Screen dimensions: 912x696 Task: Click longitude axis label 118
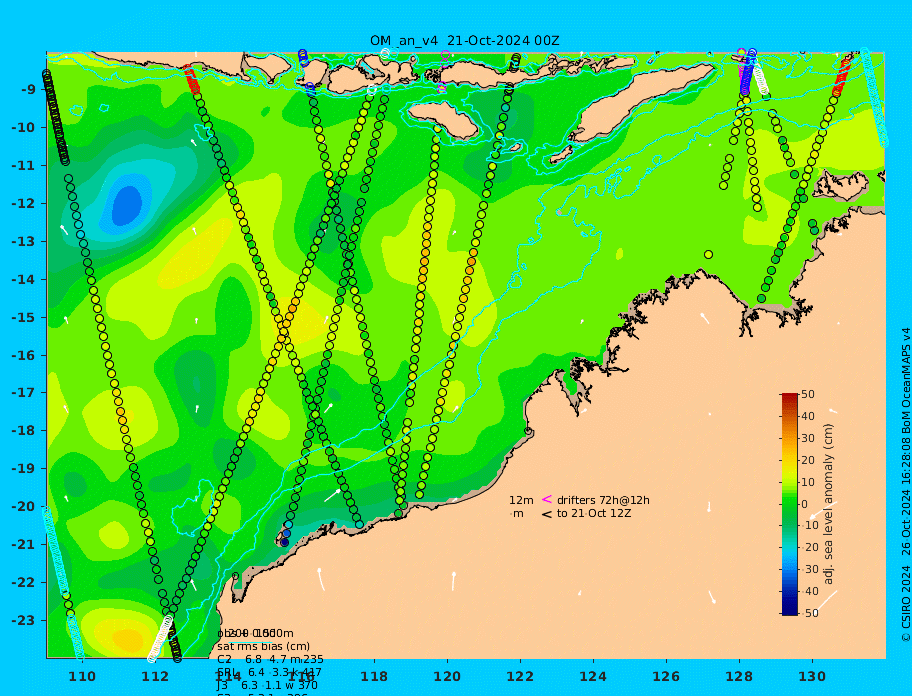[374, 676]
